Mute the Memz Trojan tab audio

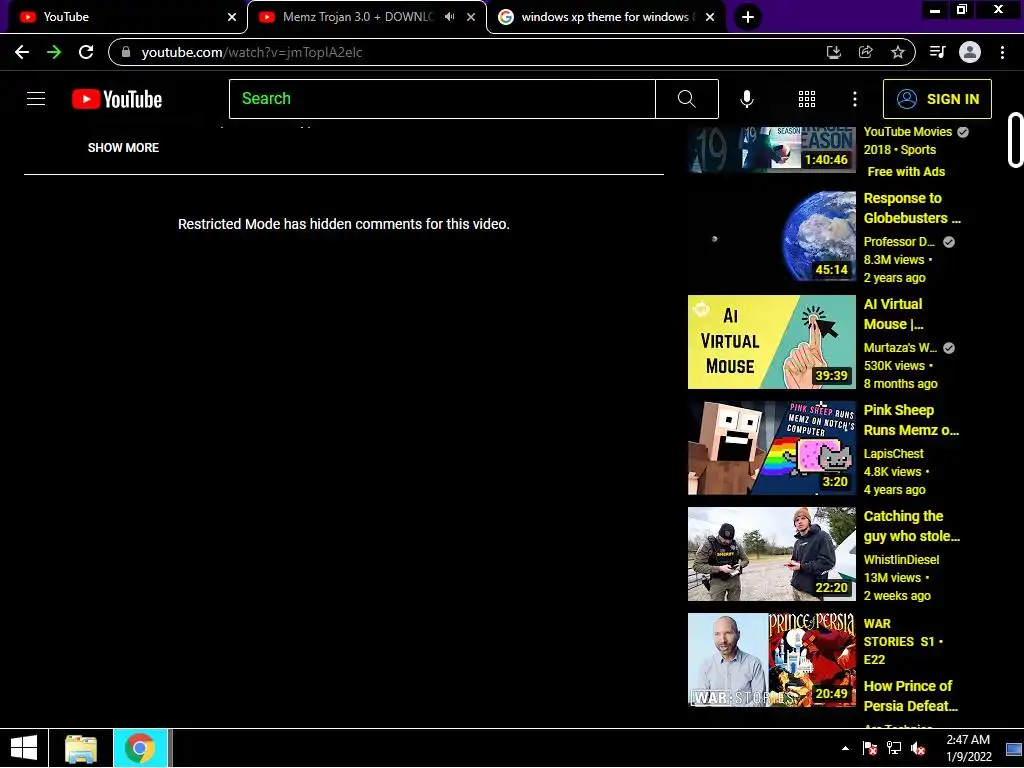pyautogui.click(x=449, y=17)
